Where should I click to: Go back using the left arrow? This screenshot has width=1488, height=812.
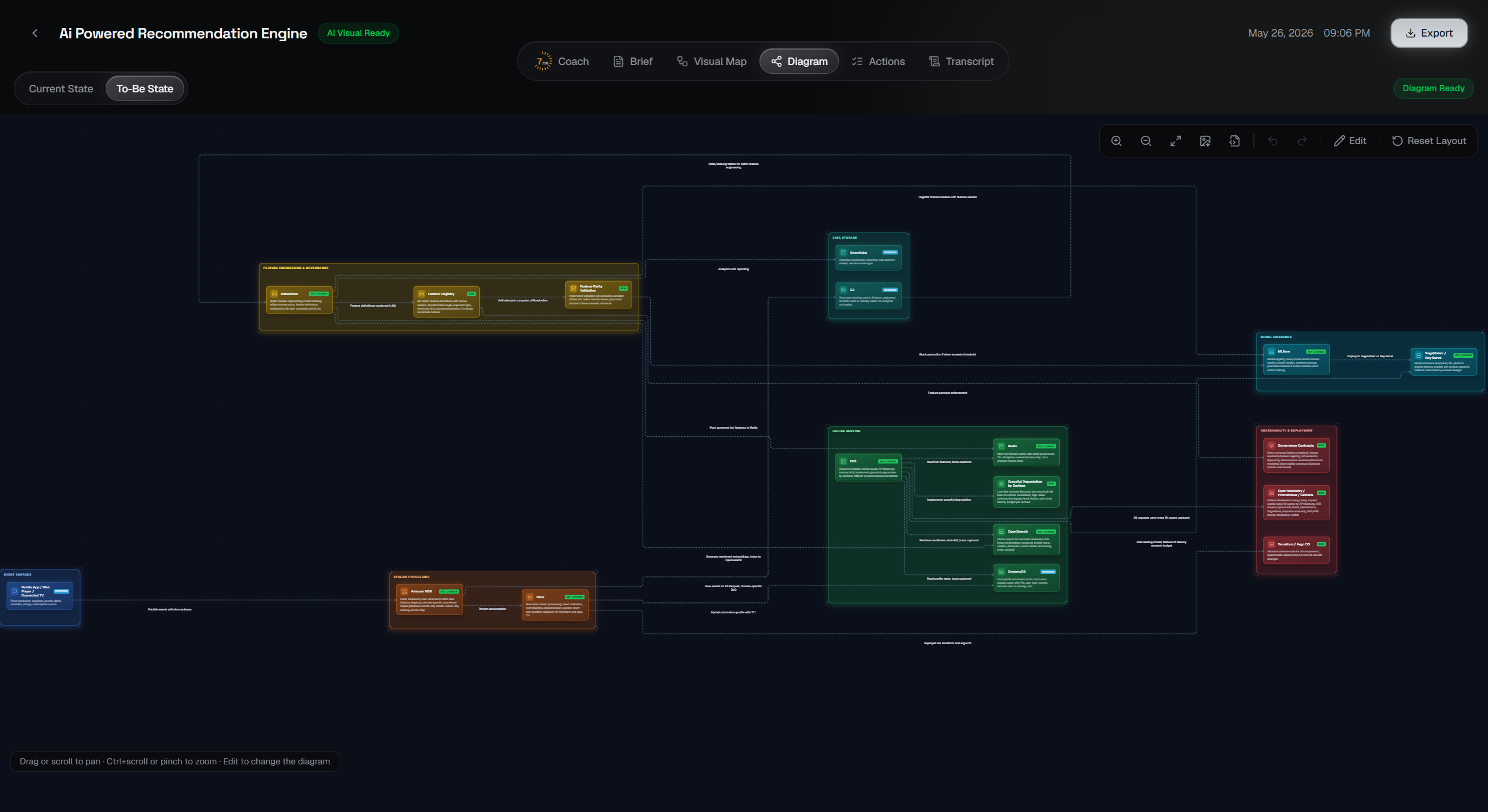tap(35, 33)
